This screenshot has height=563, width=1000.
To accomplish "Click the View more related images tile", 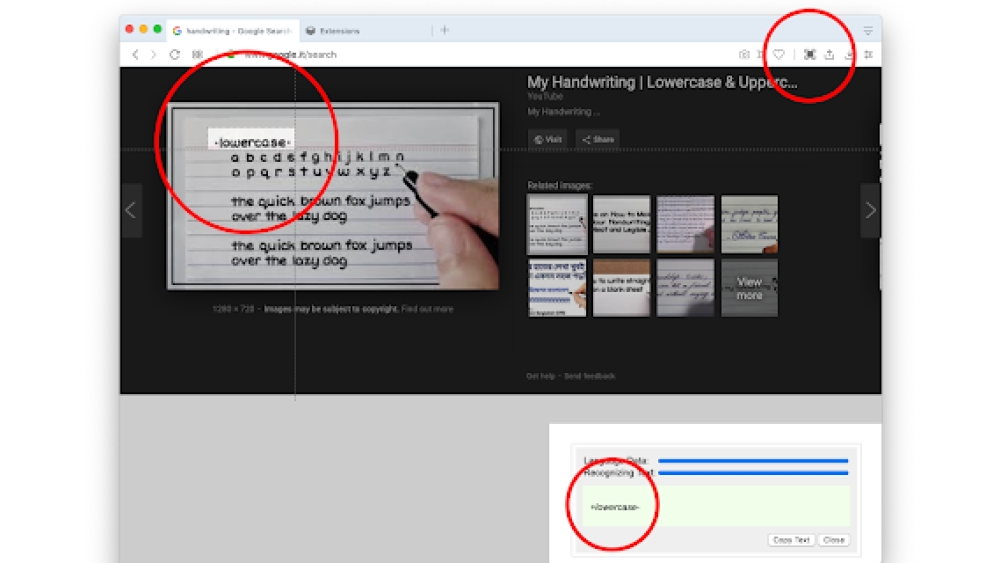I will point(749,288).
